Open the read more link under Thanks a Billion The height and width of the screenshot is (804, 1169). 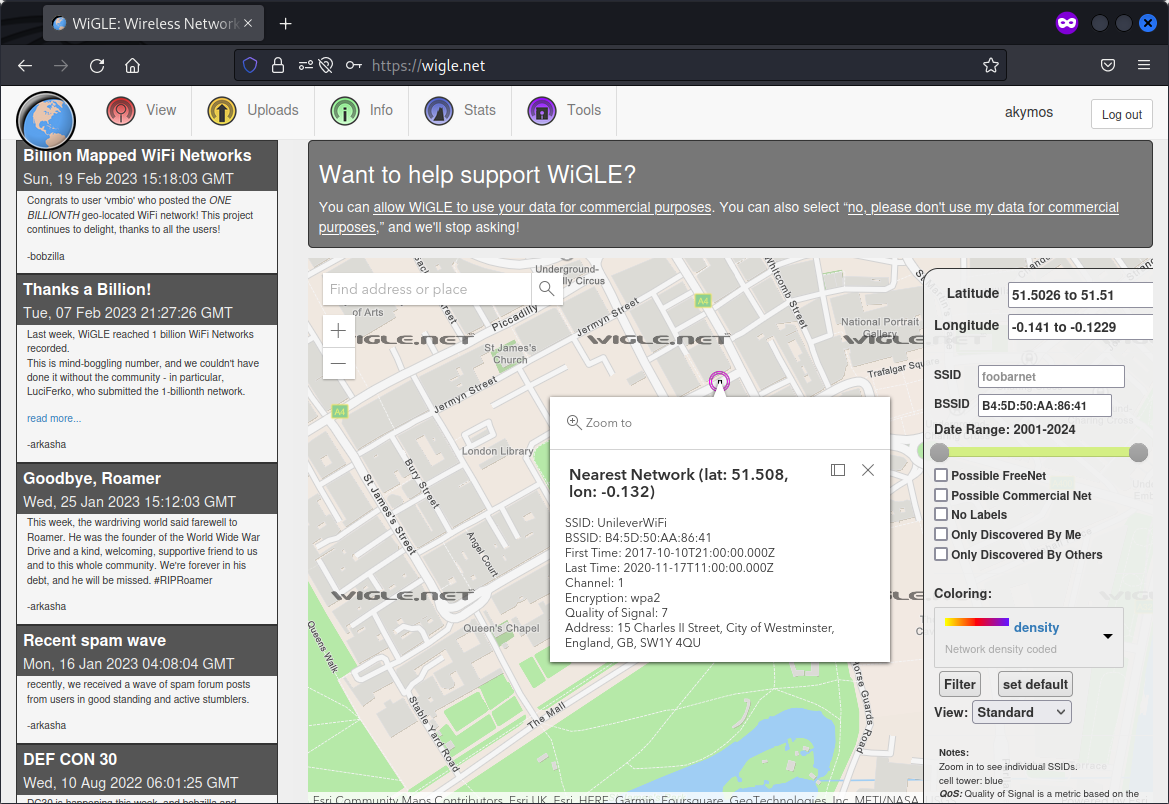[x=54, y=418]
